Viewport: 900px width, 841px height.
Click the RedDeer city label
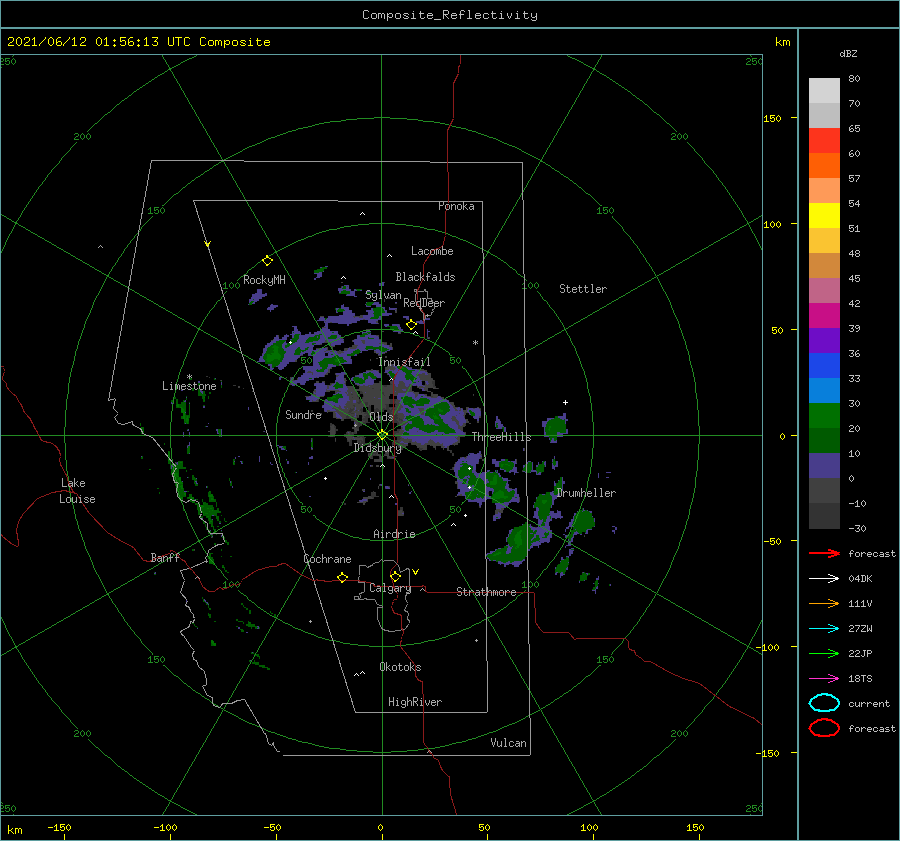(424, 303)
